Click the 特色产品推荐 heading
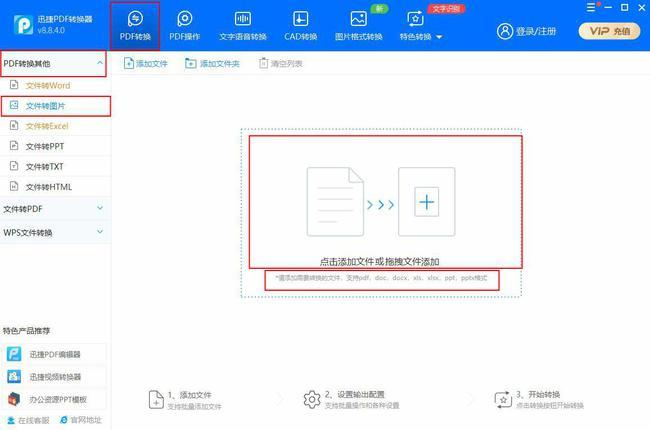Image resolution: width=650 pixels, height=430 pixels. (27, 331)
